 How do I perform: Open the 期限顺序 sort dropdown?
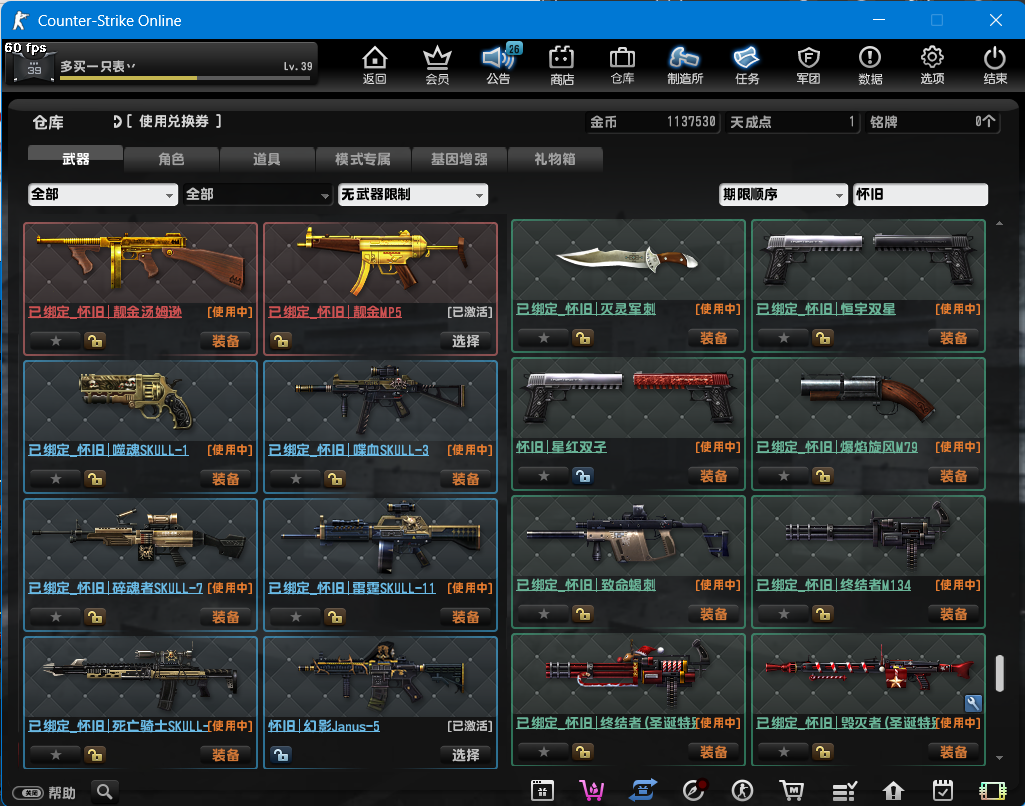pyautogui.click(x=783, y=194)
